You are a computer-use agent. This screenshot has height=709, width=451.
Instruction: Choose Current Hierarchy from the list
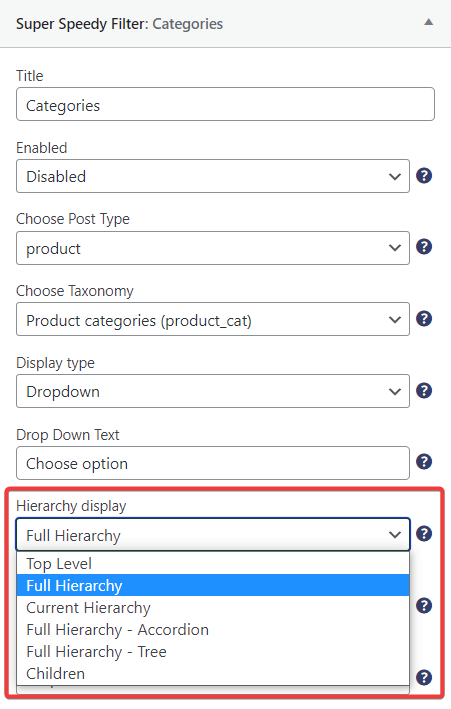(213, 607)
